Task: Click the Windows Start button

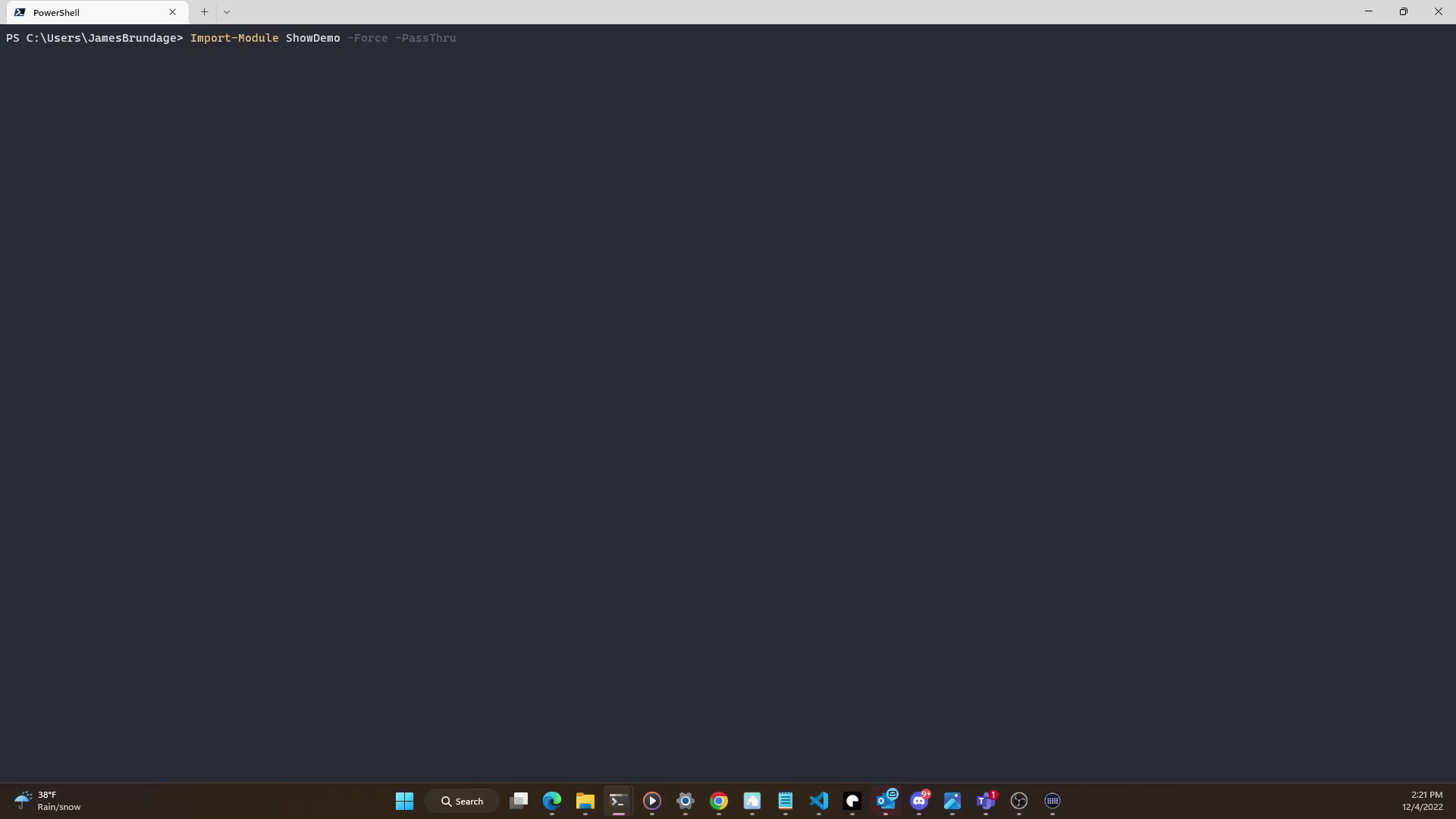Action: point(405,800)
